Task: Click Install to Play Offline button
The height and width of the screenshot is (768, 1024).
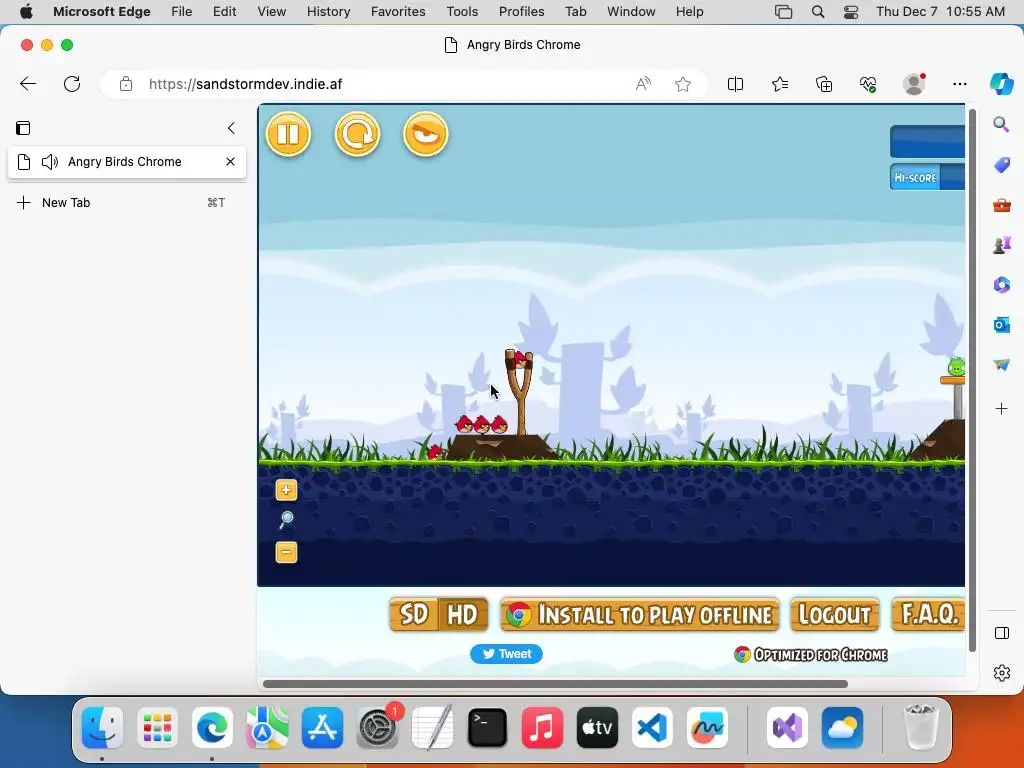Action: [639, 615]
